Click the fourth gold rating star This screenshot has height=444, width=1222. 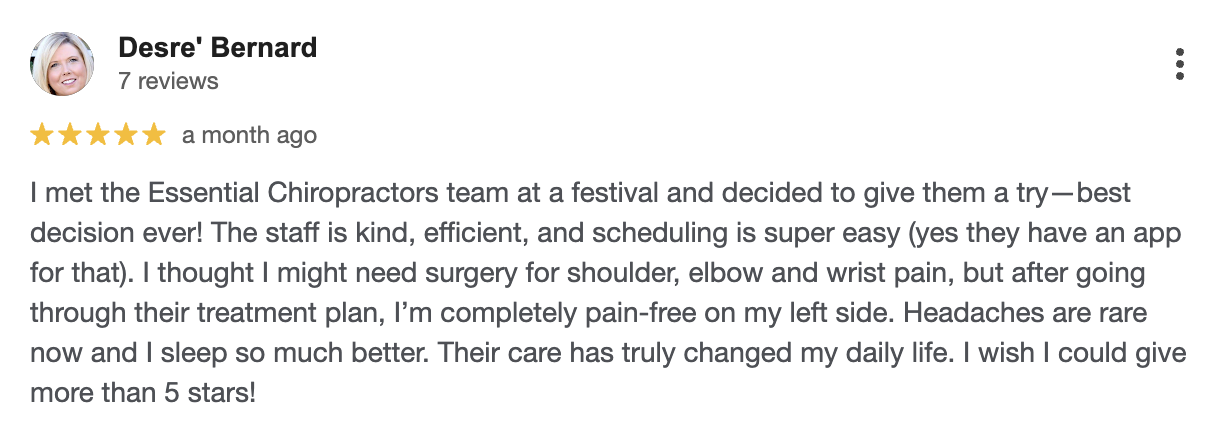tap(125, 135)
